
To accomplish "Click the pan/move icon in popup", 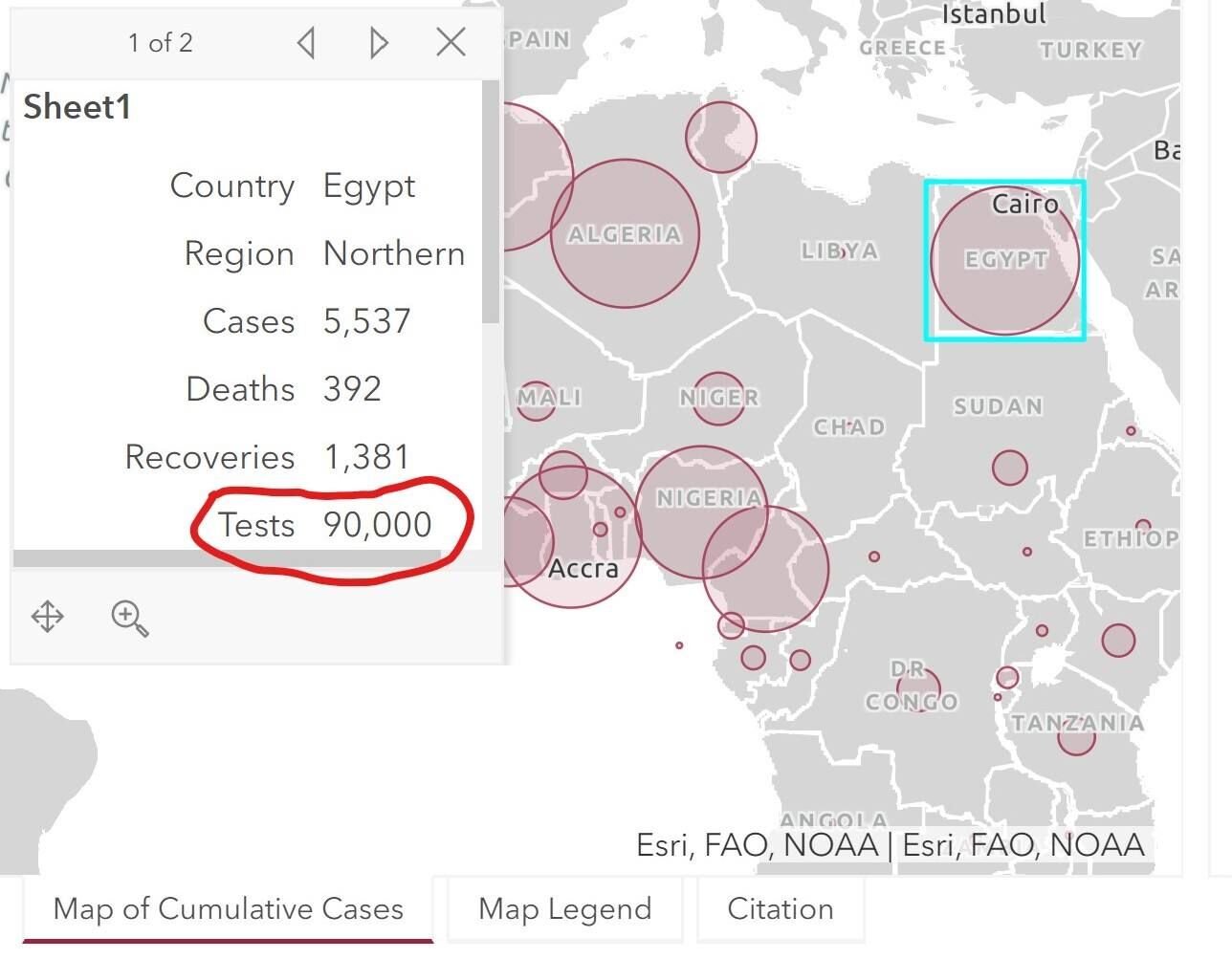I will (x=48, y=617).
